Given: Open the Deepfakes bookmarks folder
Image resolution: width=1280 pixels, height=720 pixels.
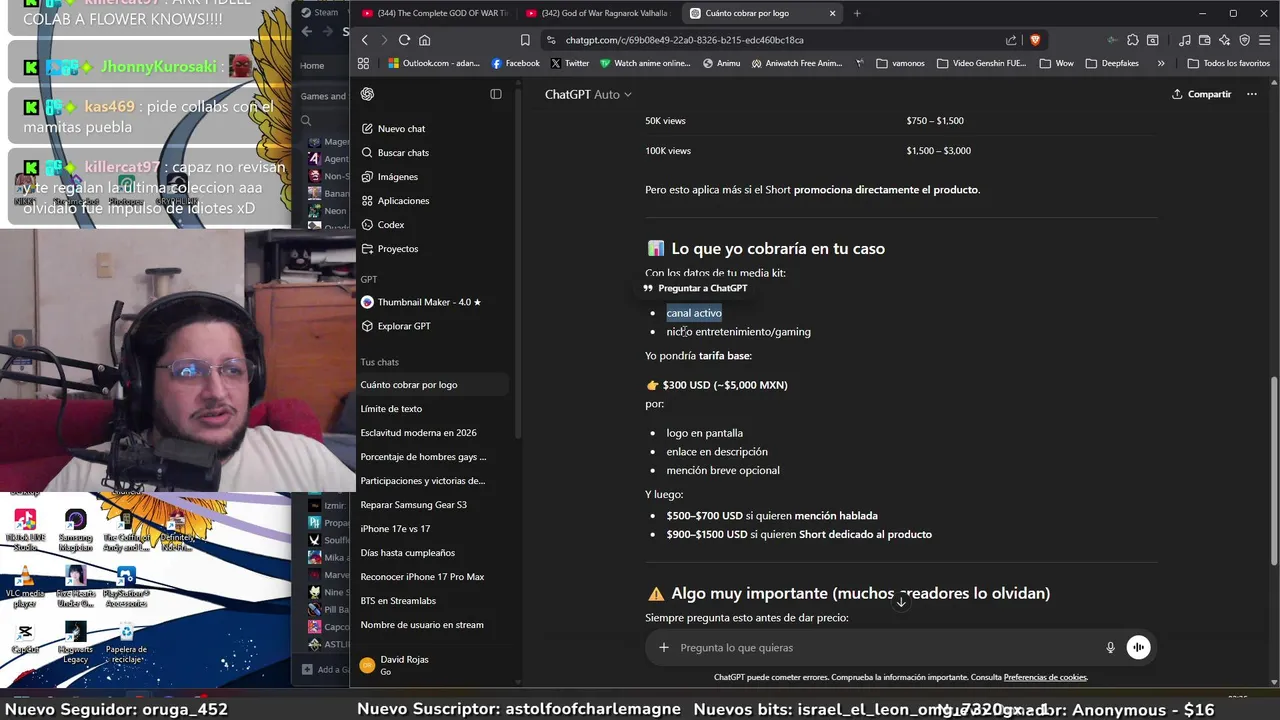Looking at the screenshot, I should (x=1112, y=63).
